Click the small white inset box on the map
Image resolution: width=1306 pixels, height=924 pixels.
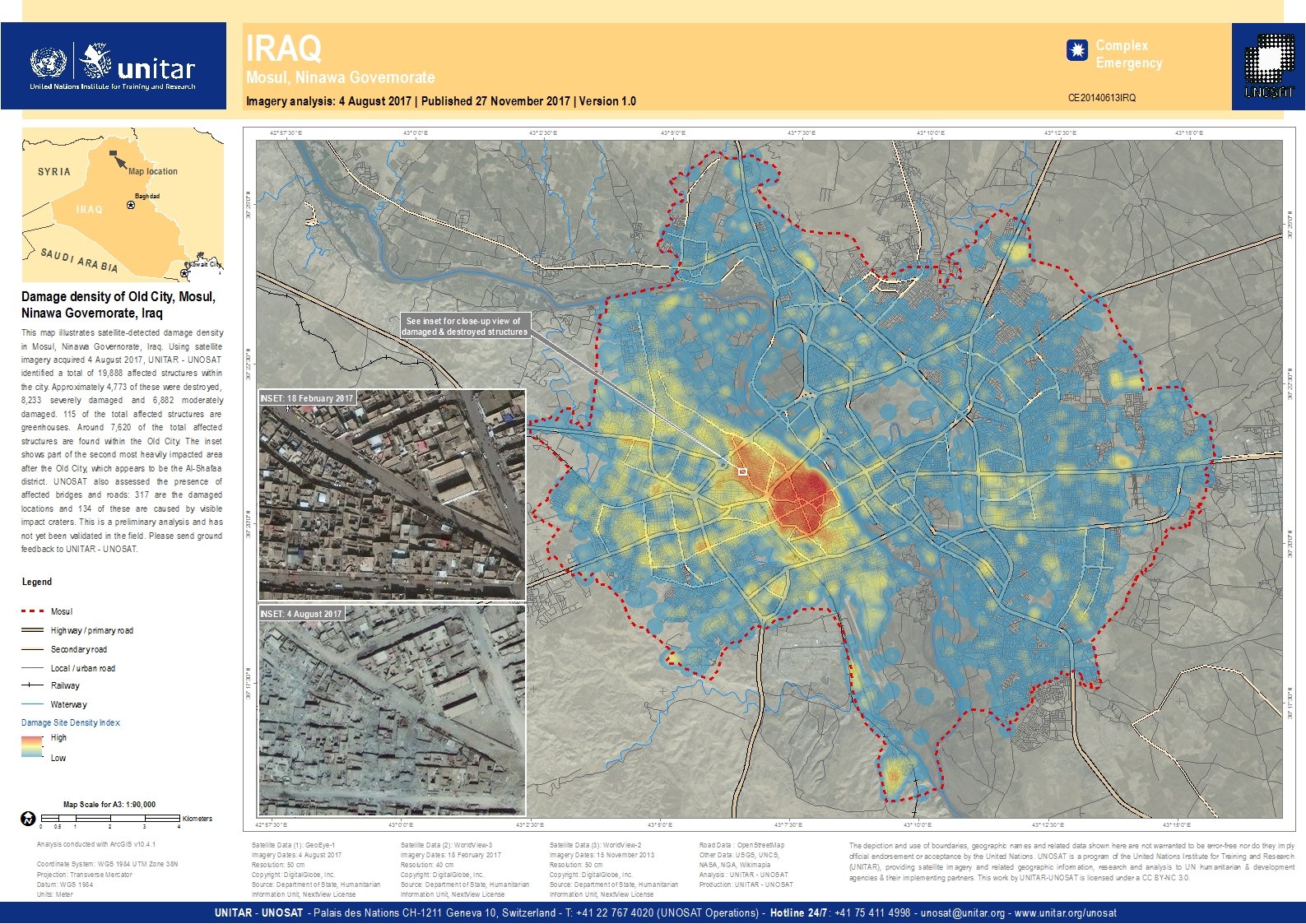pyautogui.click(x=742, y=471)
